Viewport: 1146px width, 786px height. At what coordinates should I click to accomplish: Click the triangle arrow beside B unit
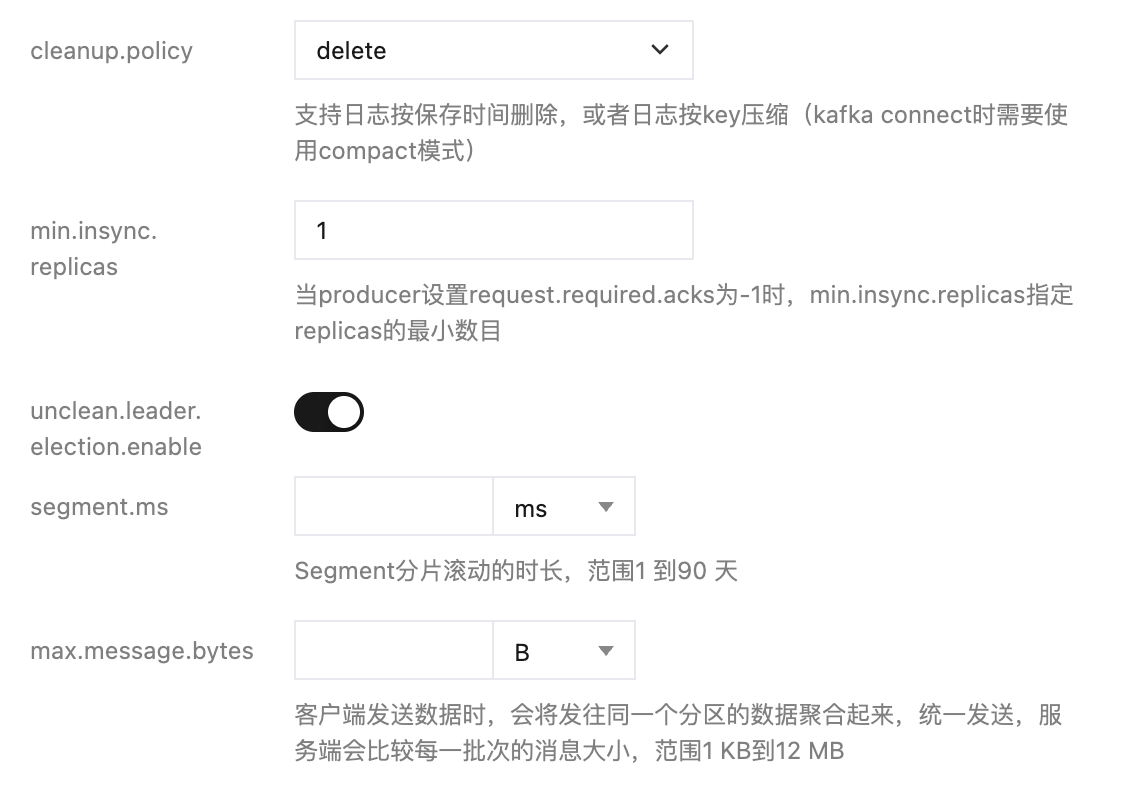605,651
